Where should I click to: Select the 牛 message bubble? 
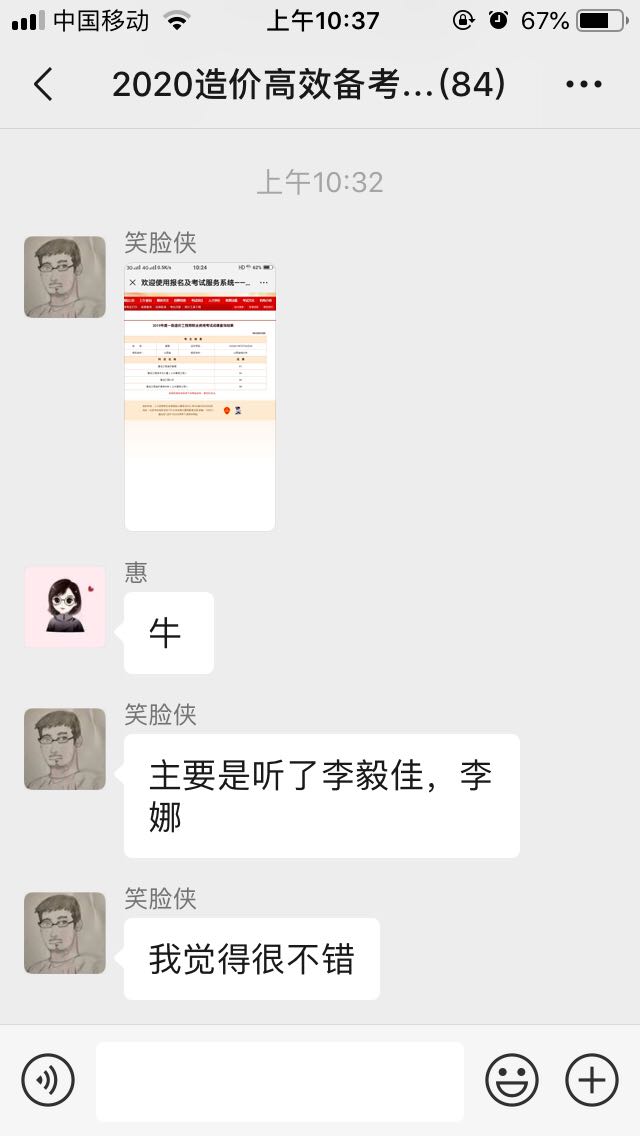[169, 633]
